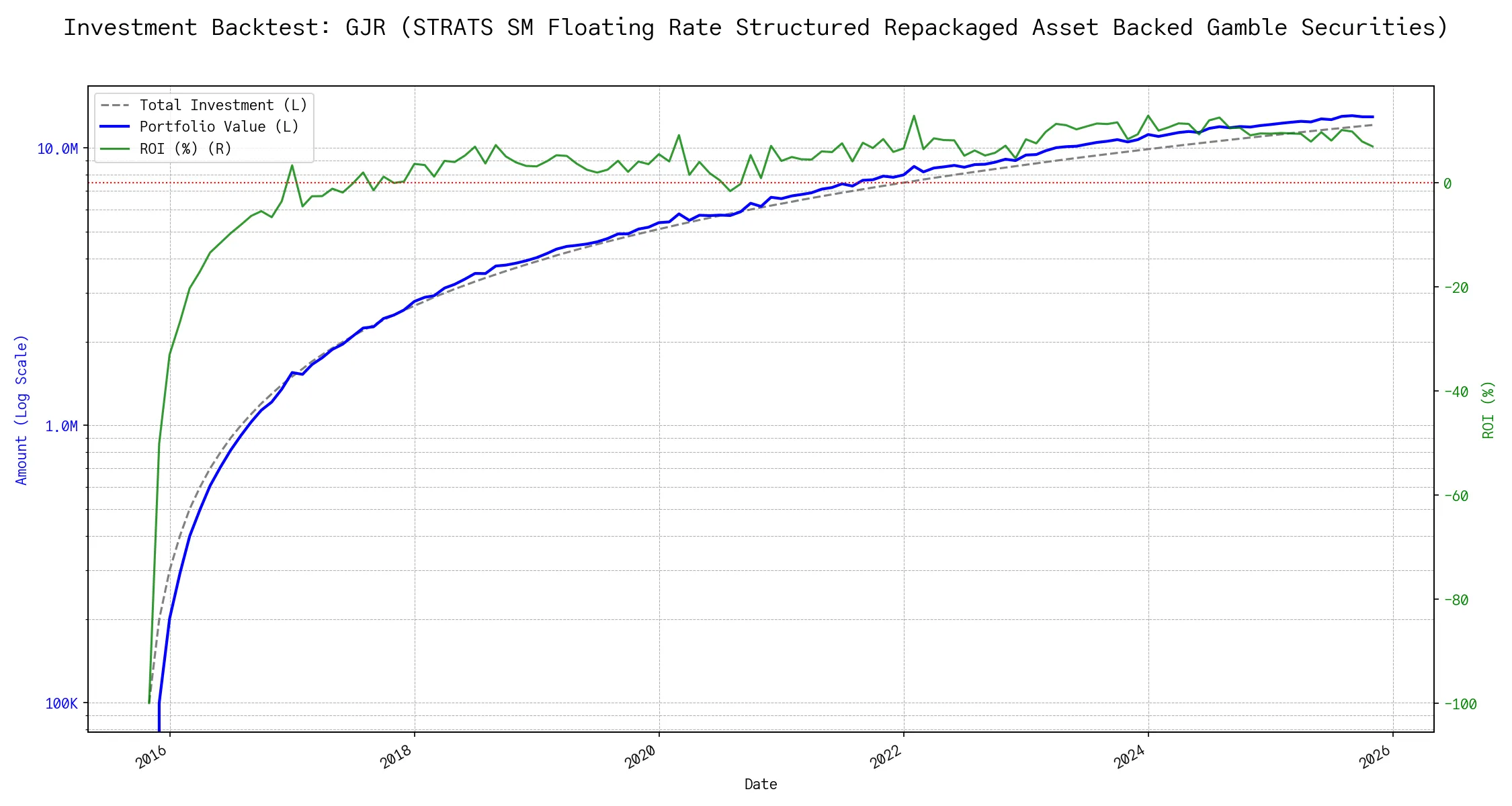Click the gray dashed legend swatch

click(x=115, y=105)
